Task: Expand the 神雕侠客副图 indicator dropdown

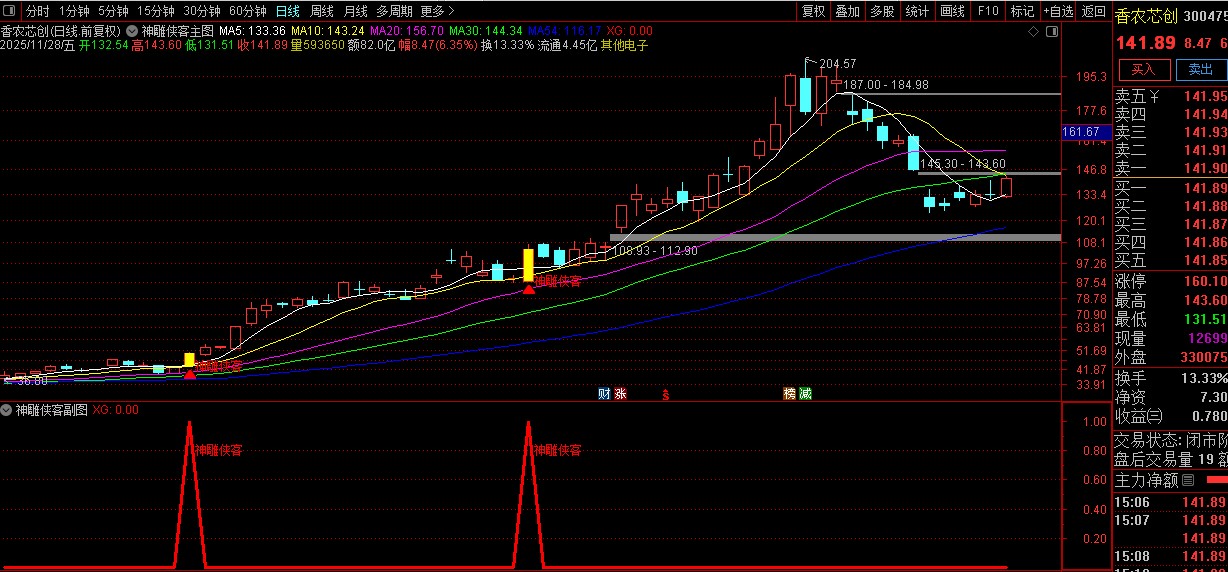Action: click(7, 410)
